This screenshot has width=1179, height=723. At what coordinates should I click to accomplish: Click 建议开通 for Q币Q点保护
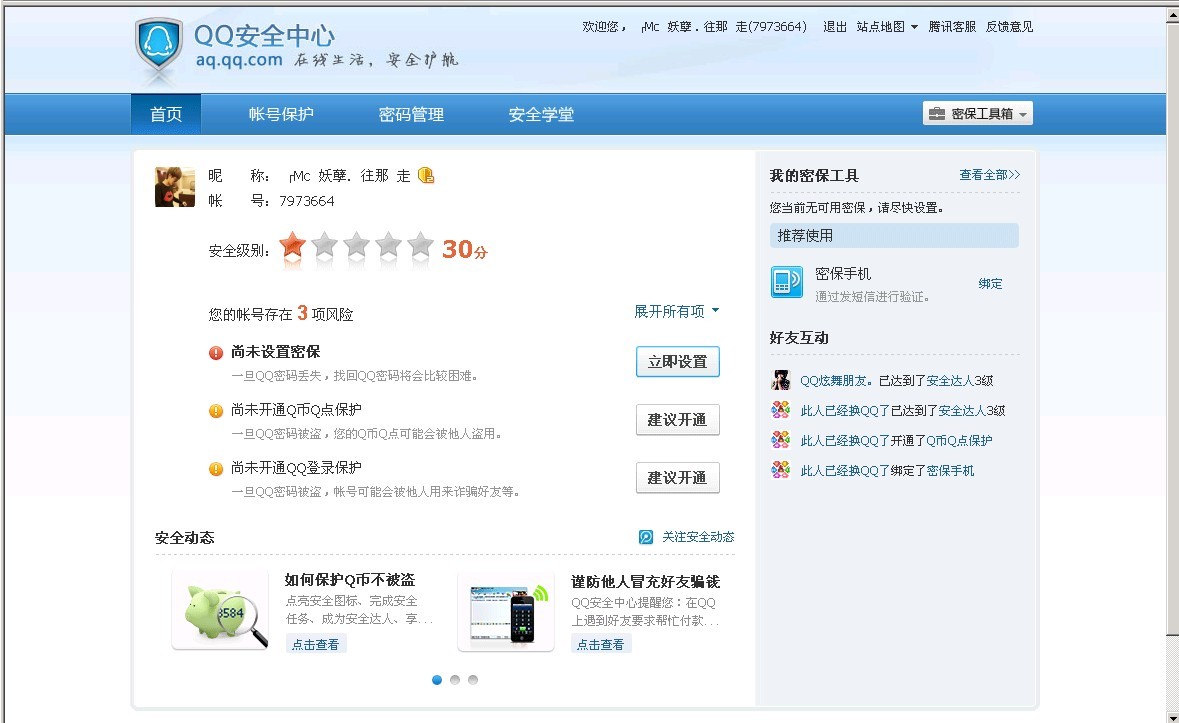coord(677,419)
